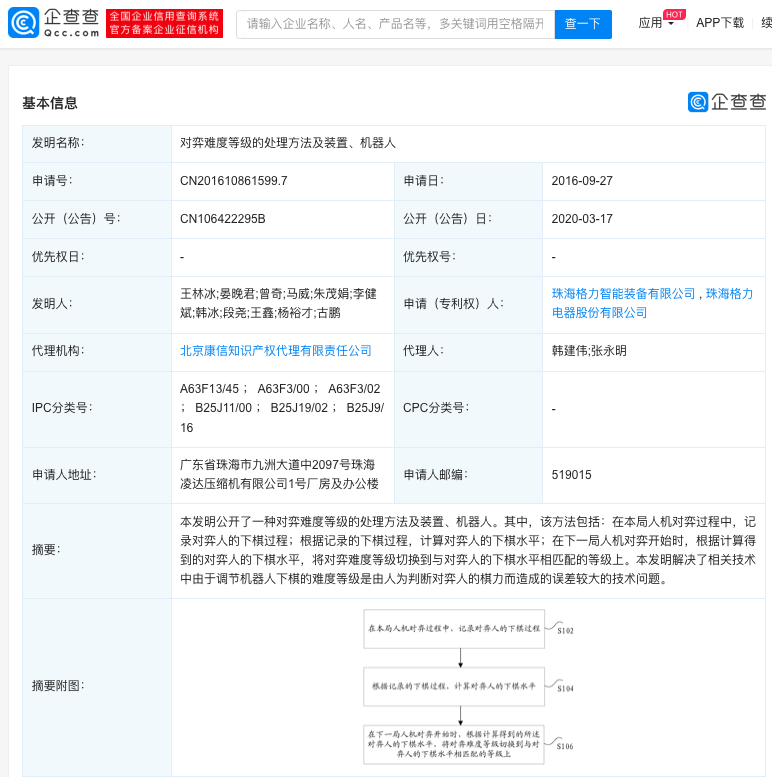
Task: Click the 代理机构 row label
Action: (58, 351)
